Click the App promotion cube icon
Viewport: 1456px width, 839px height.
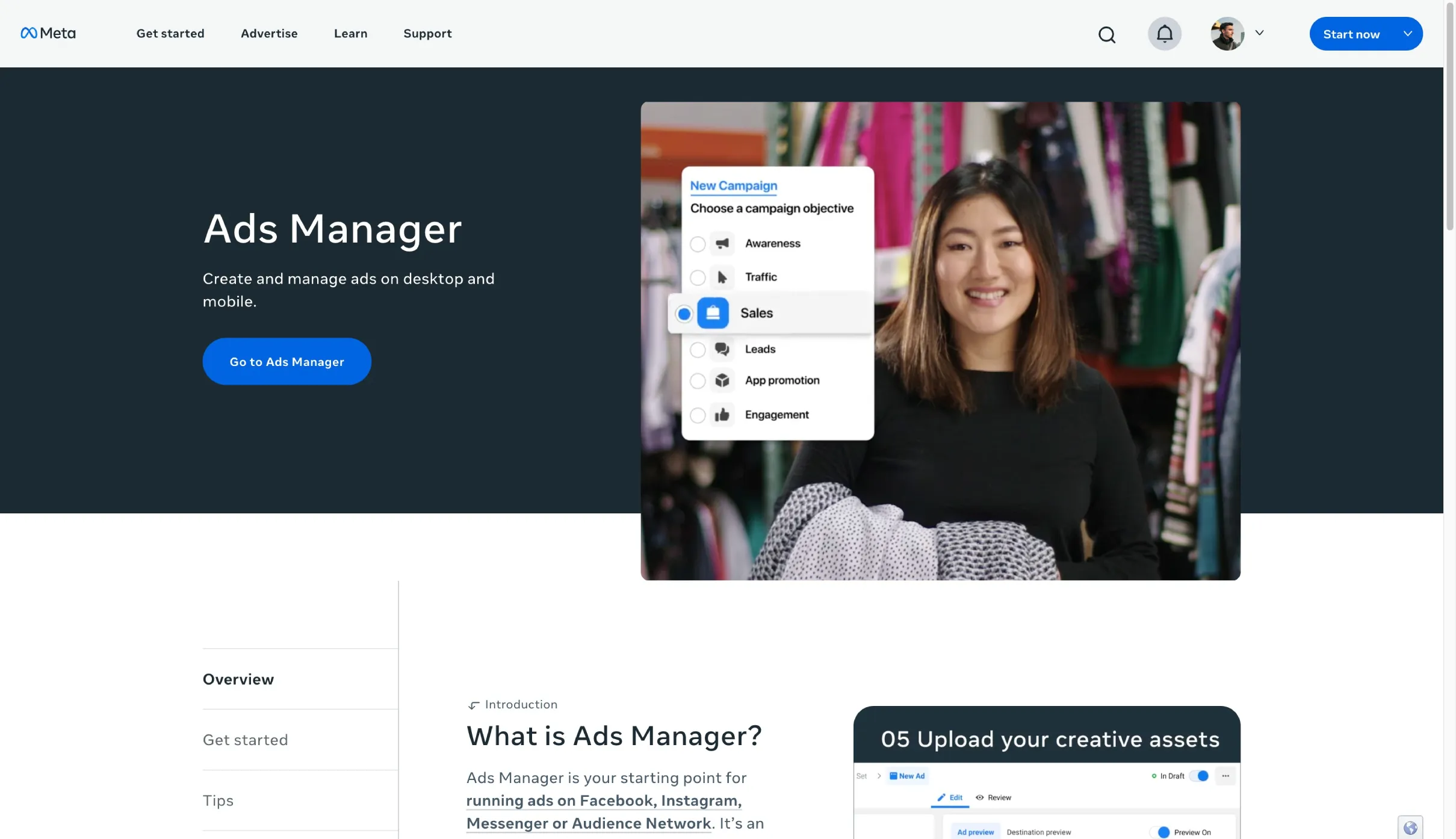[x=722, y=380]
